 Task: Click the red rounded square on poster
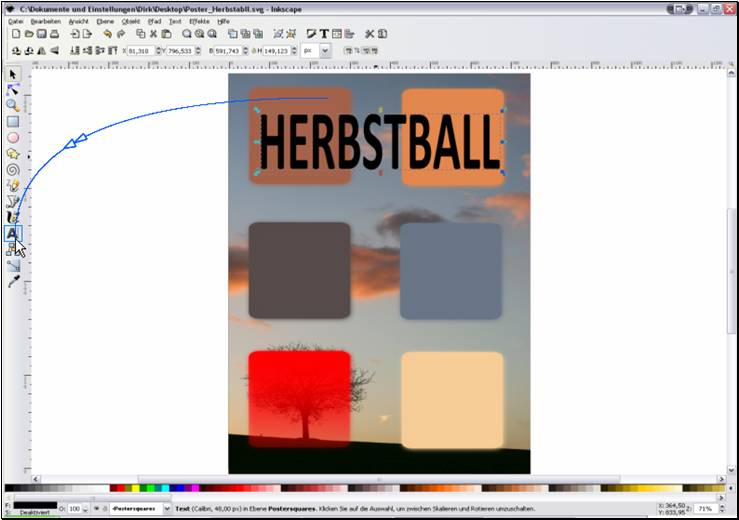pyautogui.click(x=299, y=398)
